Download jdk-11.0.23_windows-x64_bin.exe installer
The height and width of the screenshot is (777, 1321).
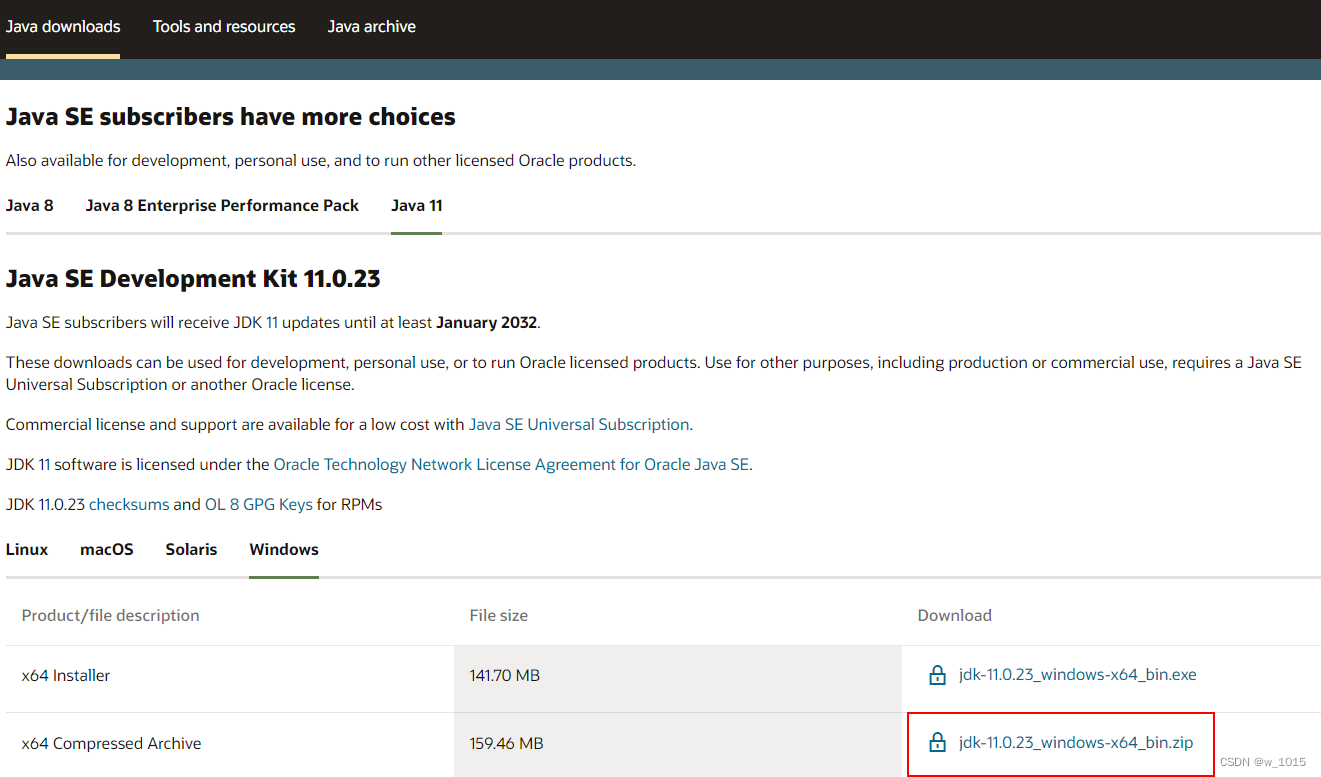click(1078, 675)
